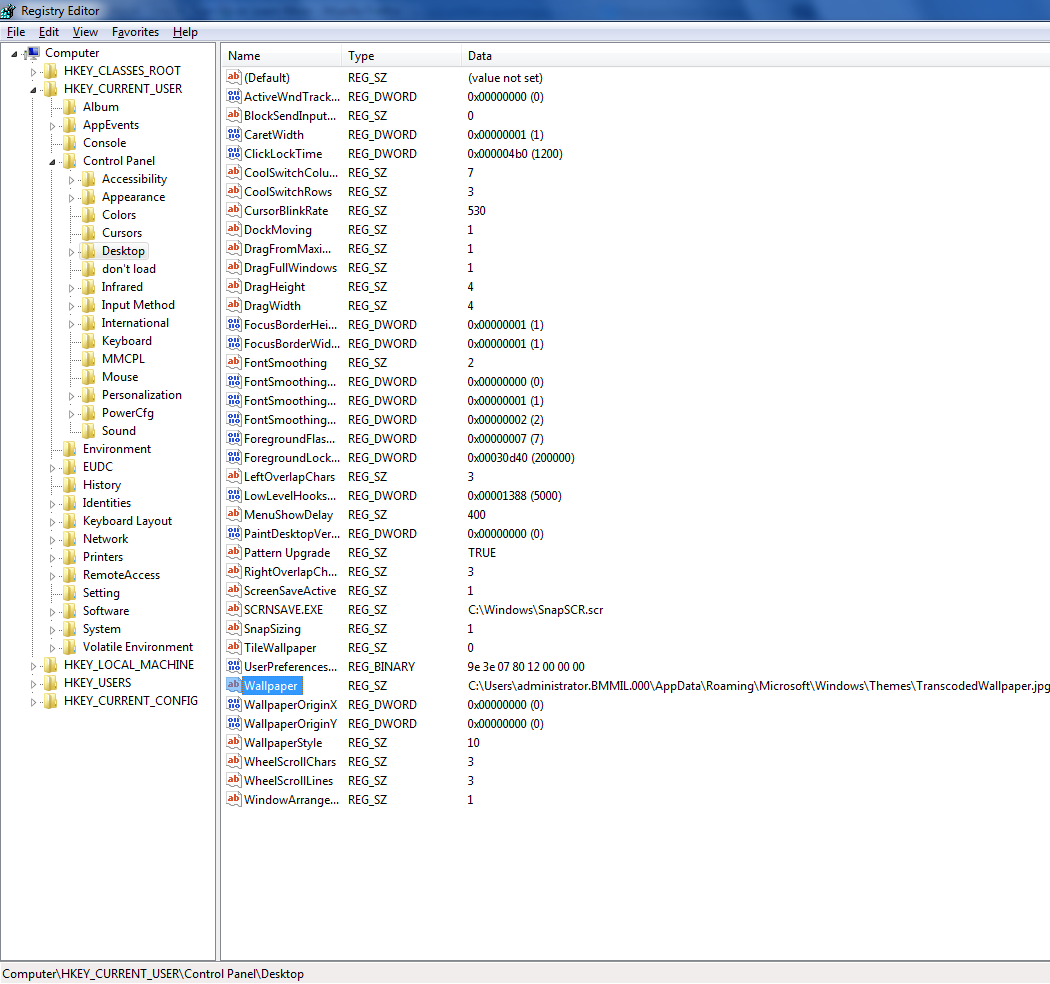
Task: Click the Album key folder icon
Action: [x=70, y=107]
